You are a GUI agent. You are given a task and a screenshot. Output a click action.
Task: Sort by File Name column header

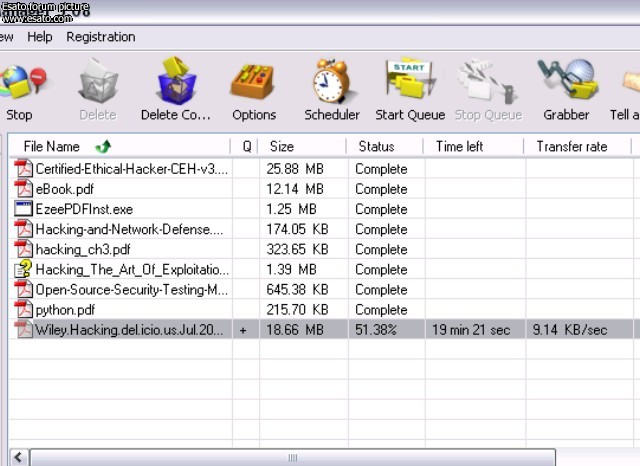[x=119, y=146]
